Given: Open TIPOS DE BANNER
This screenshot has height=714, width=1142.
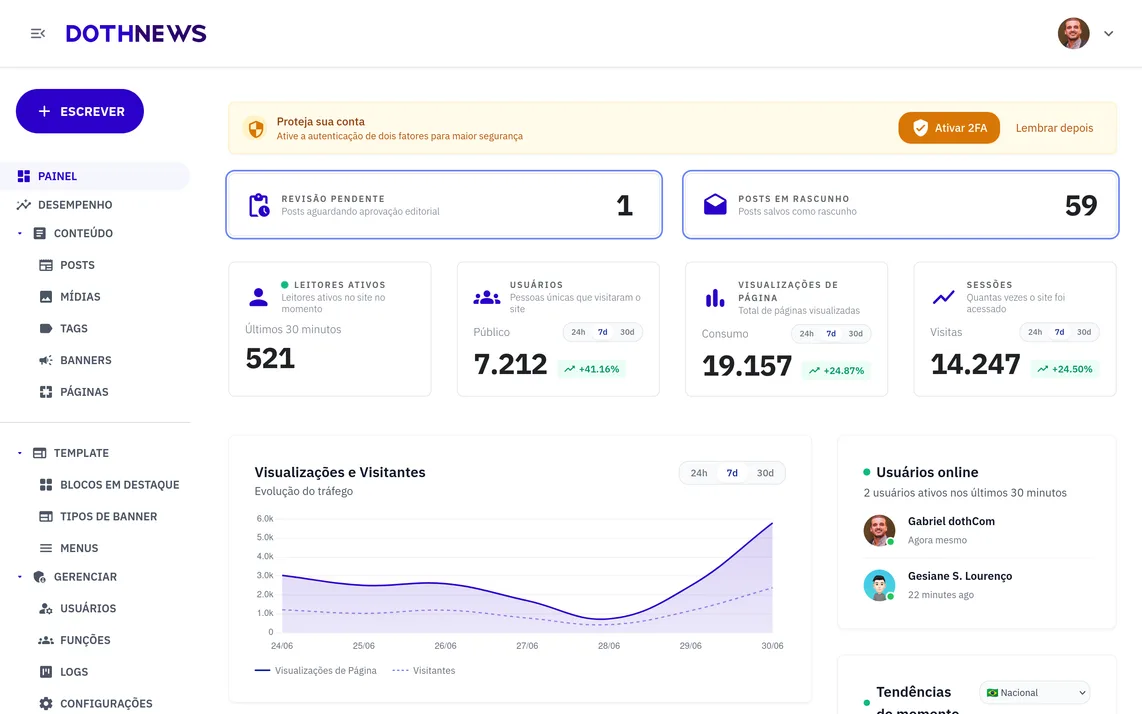Looking at the screenshot, I should click(x=109, y=517).
